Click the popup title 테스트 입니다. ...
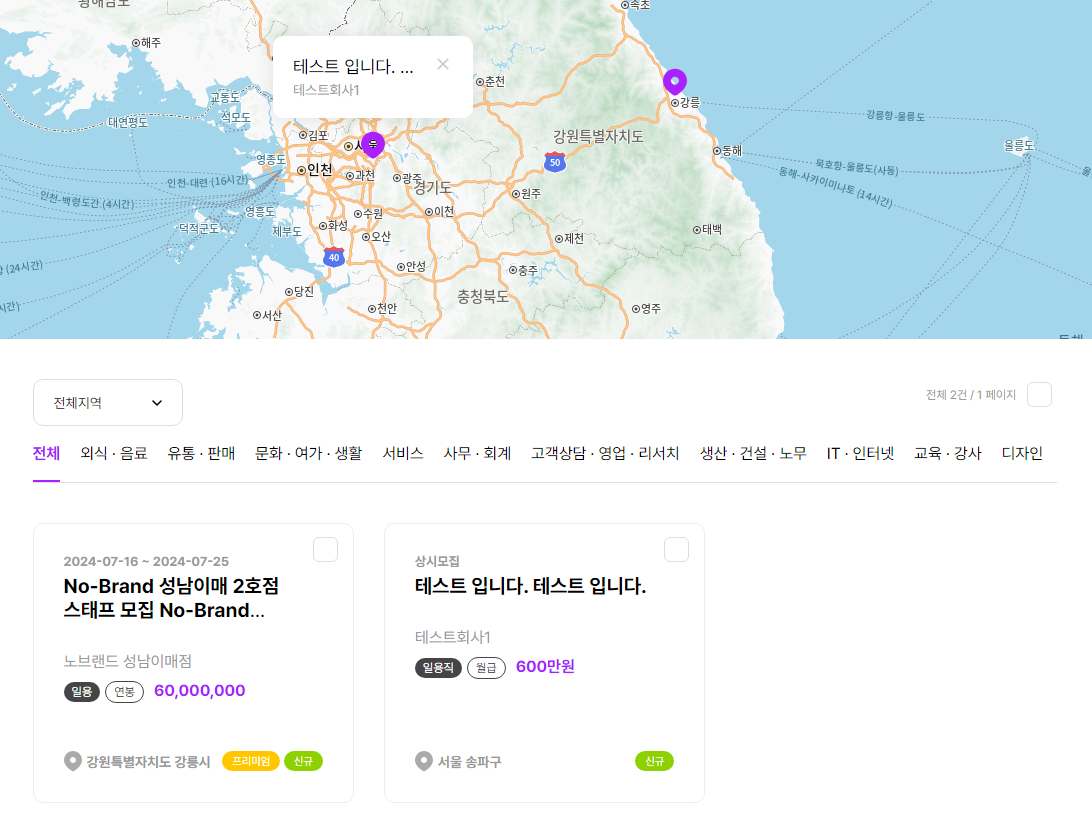This screenshot has height=832, width=1092. coord(353,66)
